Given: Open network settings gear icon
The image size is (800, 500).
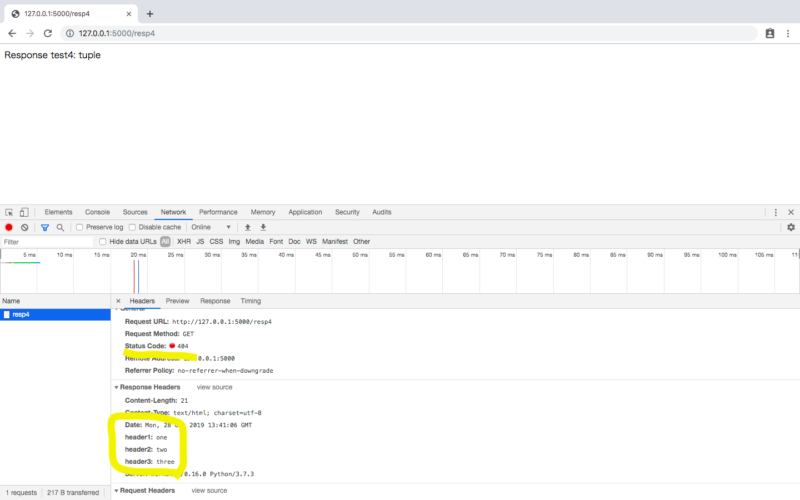Looking at the screenshot, I should 790,227.
